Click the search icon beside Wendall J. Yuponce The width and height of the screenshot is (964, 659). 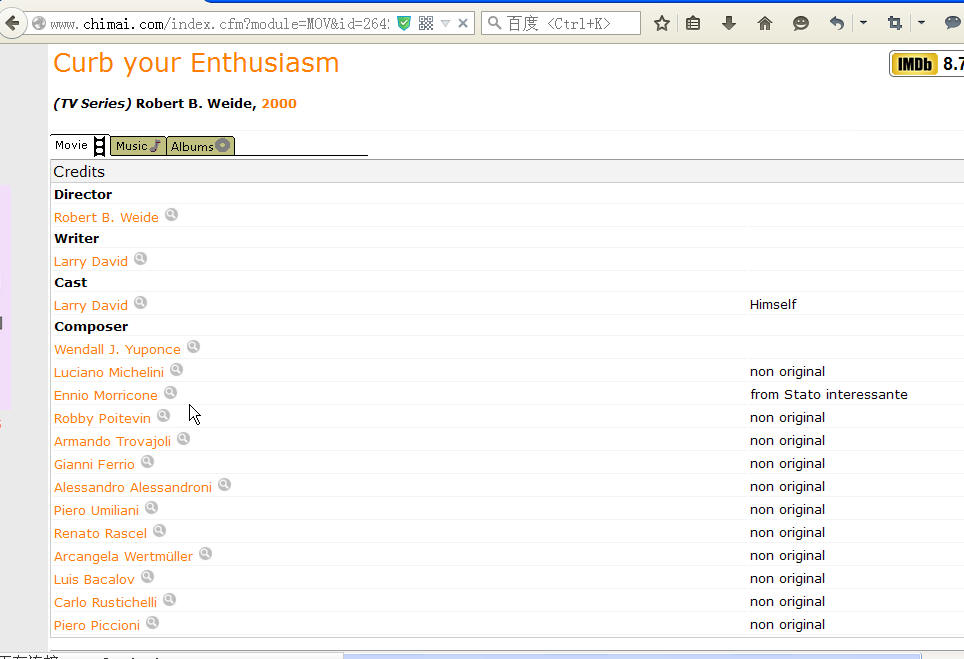194,347
